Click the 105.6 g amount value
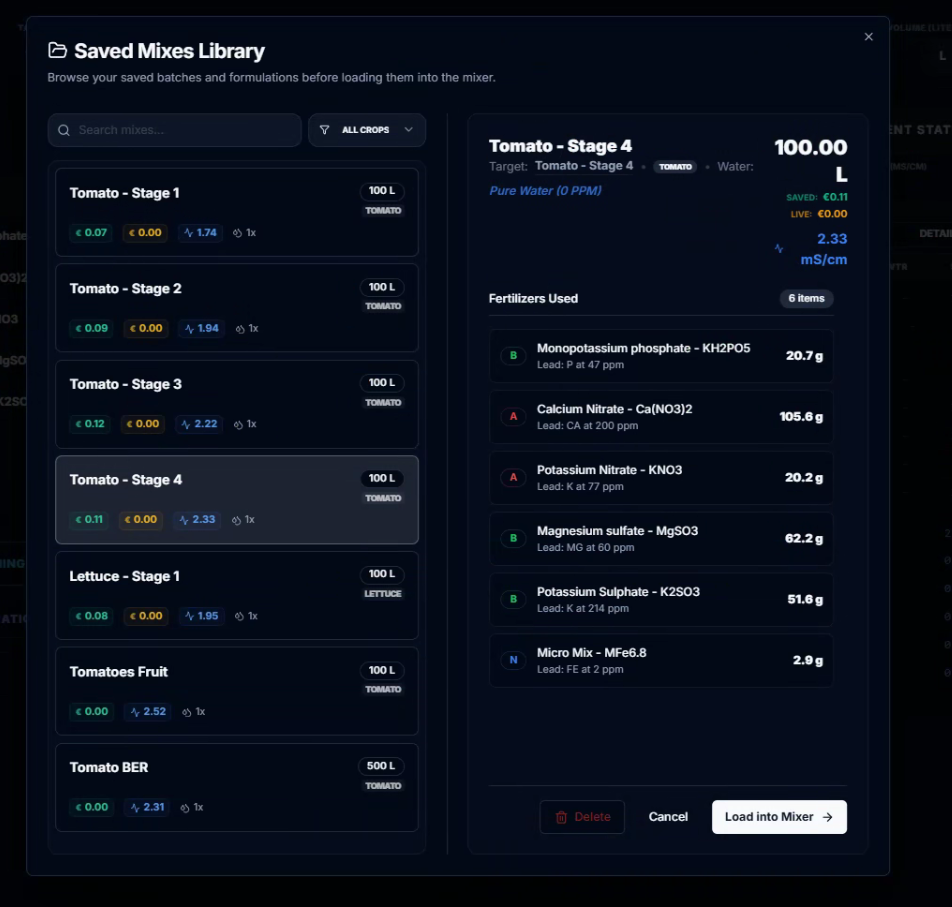The width and height of the screenshot is (952, 907). click(x=801, y=416)
